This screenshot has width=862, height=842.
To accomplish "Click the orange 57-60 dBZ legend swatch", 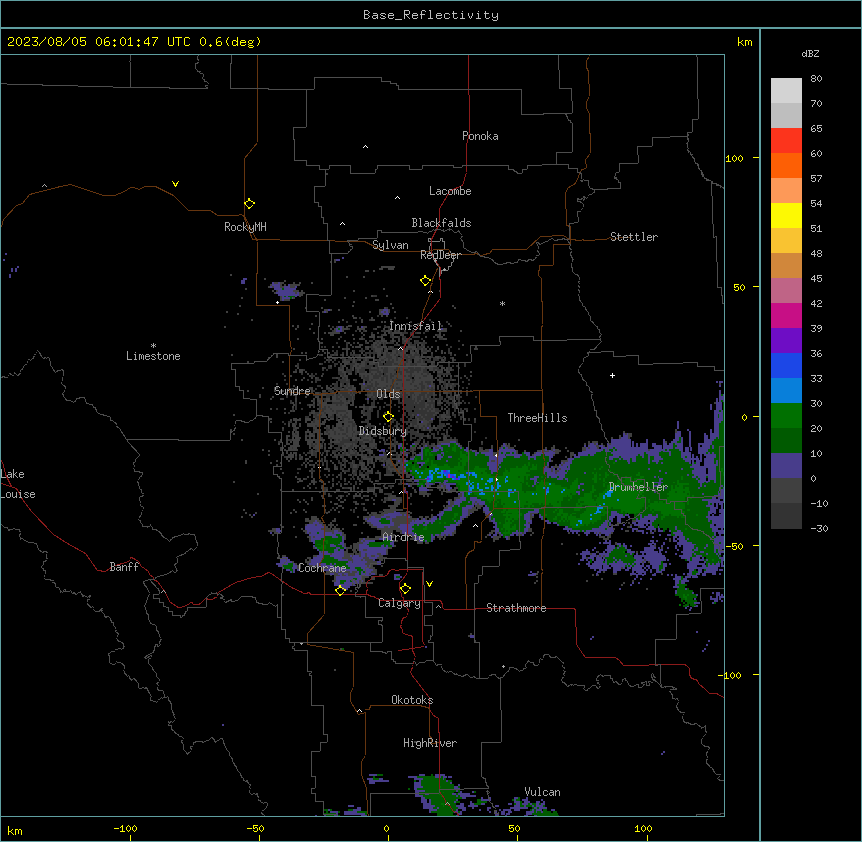I will (786, 165).
